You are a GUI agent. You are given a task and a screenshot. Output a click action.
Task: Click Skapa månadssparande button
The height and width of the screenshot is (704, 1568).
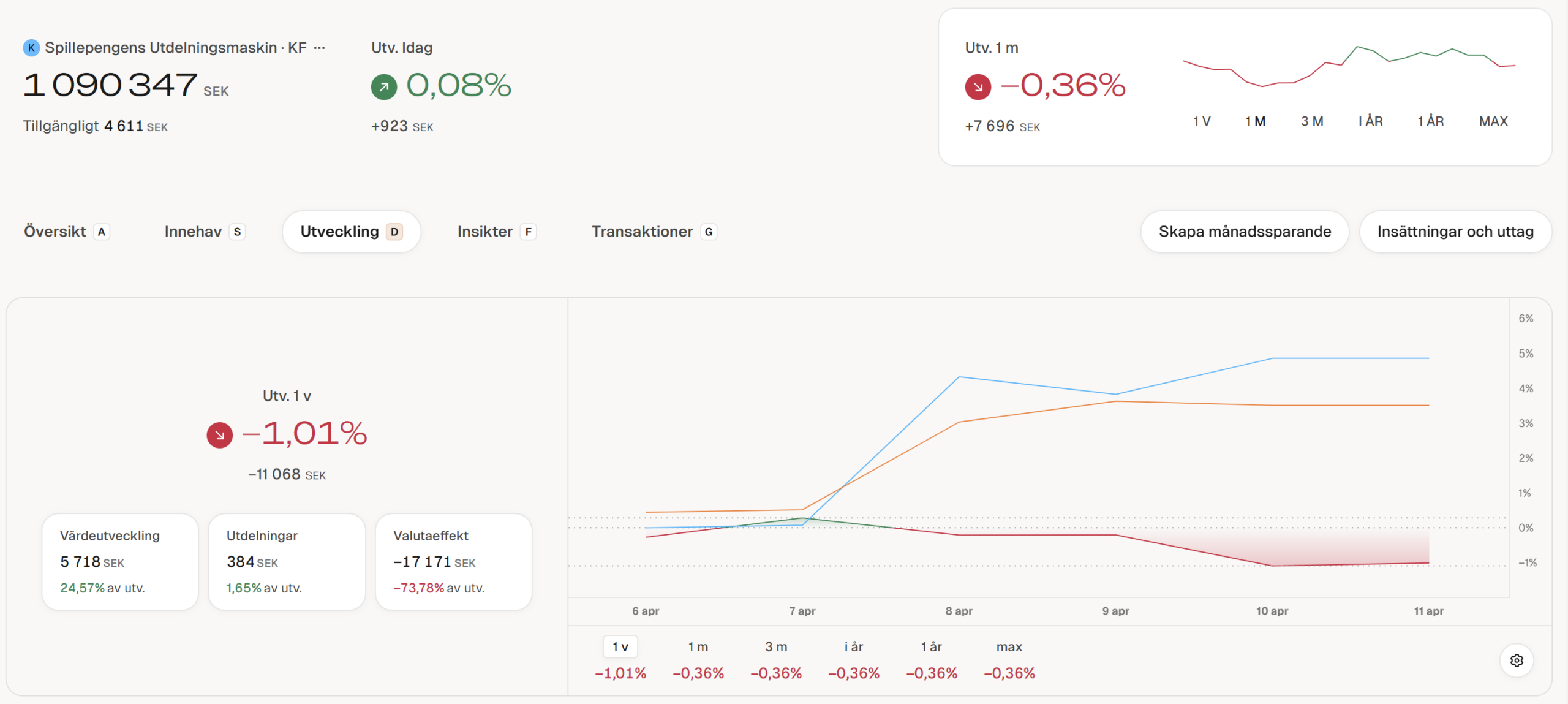1245,232
